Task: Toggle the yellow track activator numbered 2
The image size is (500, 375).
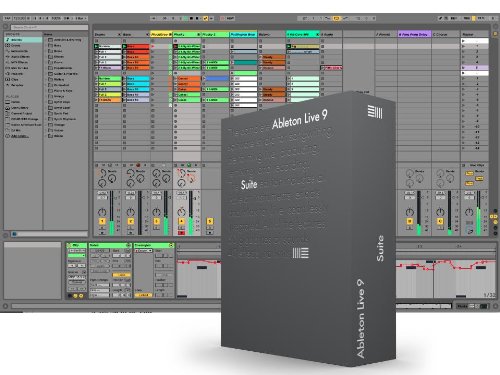Action: pos(130,221)
